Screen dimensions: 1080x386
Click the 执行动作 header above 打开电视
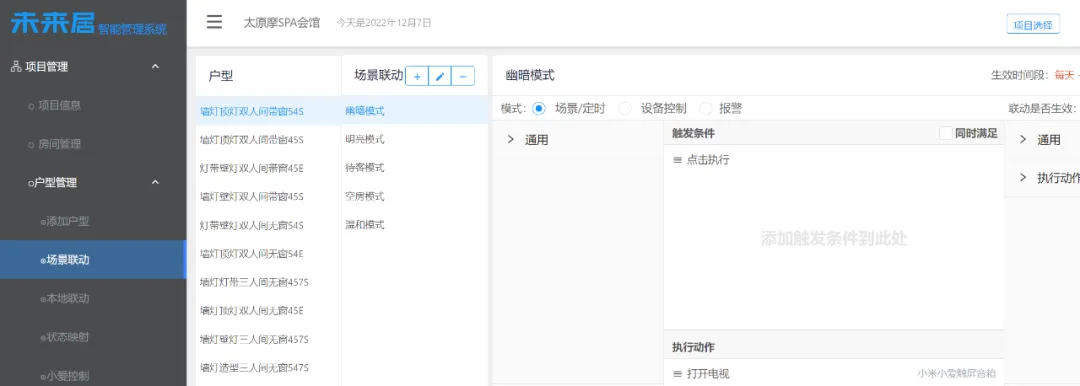point(693,347)
